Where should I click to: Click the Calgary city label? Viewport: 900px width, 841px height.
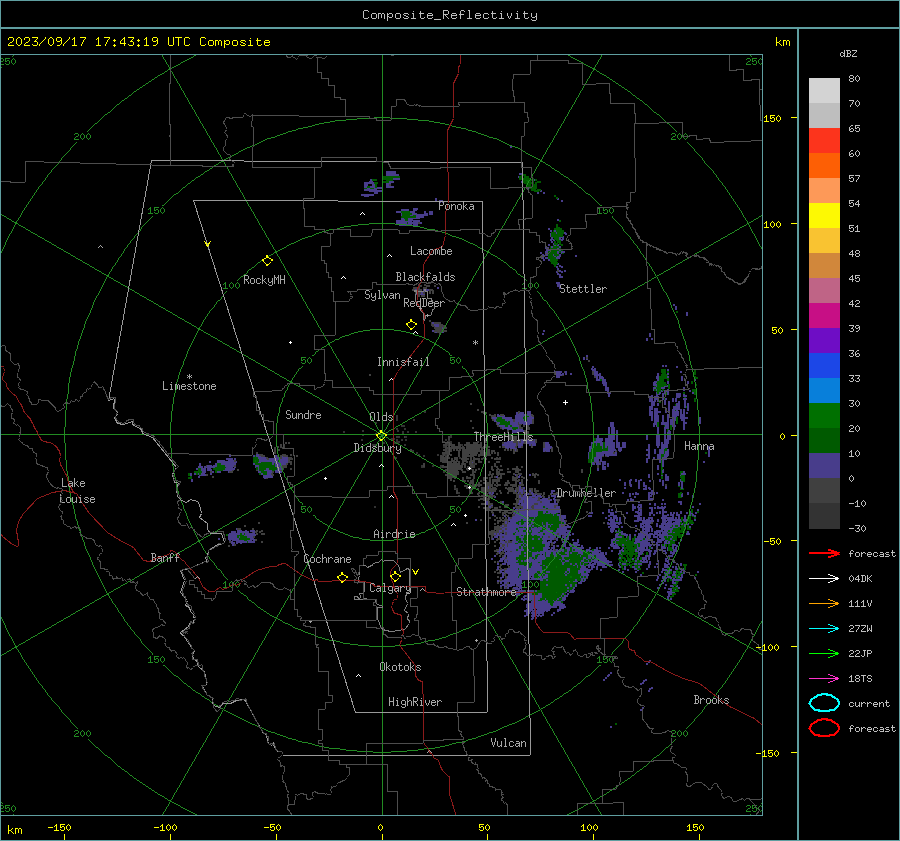[390, 588]
